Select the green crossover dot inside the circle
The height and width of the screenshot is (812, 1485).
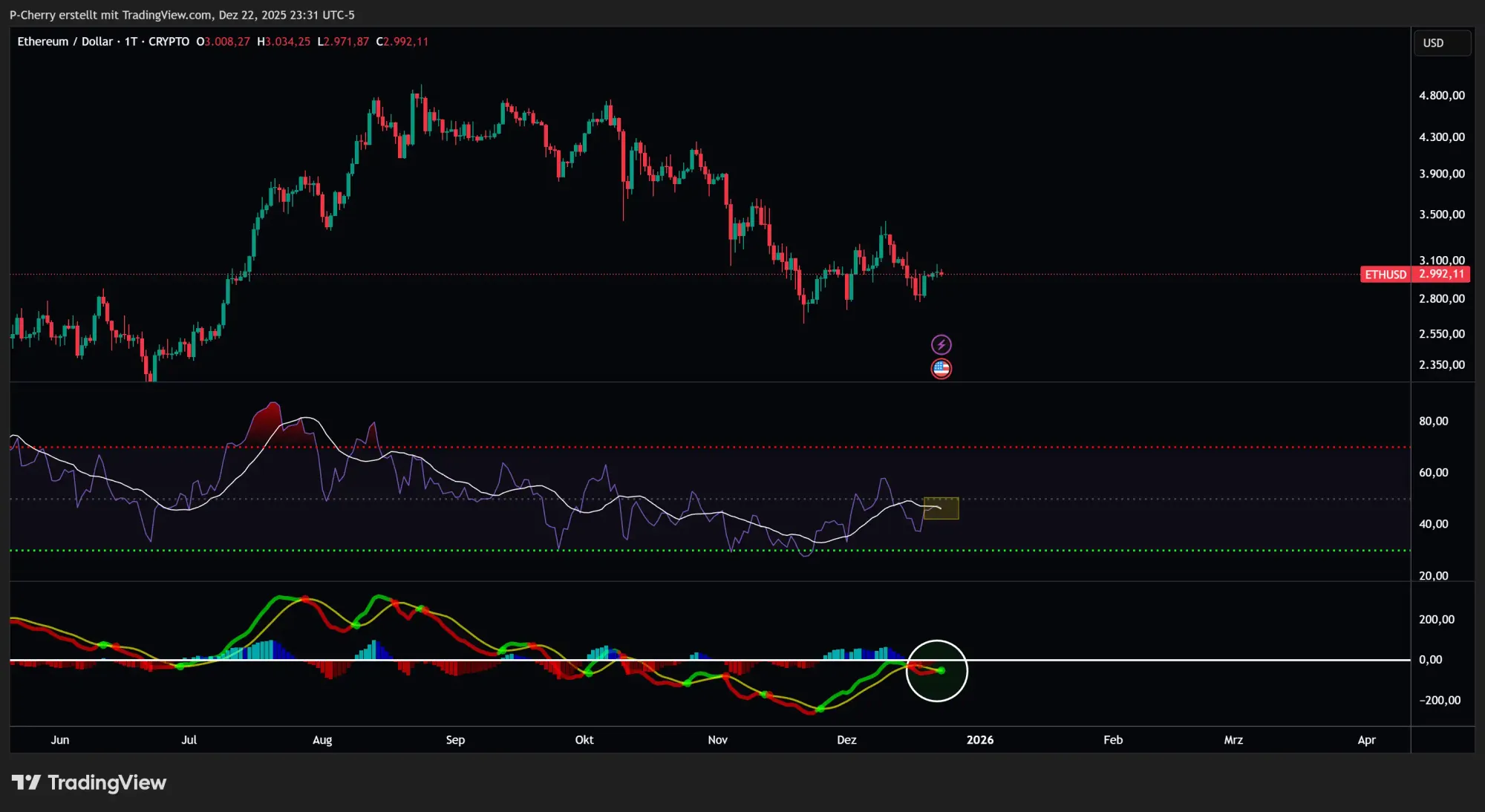tap(941, 671)
